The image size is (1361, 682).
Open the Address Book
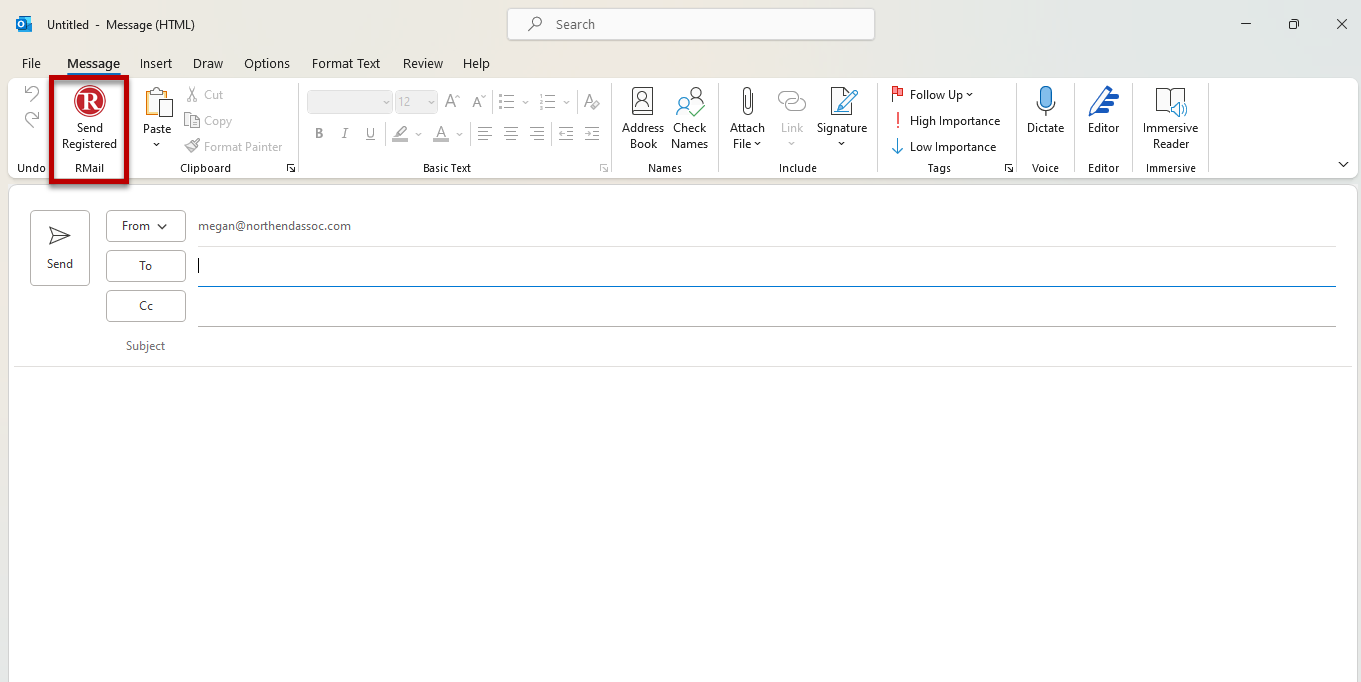643,118
